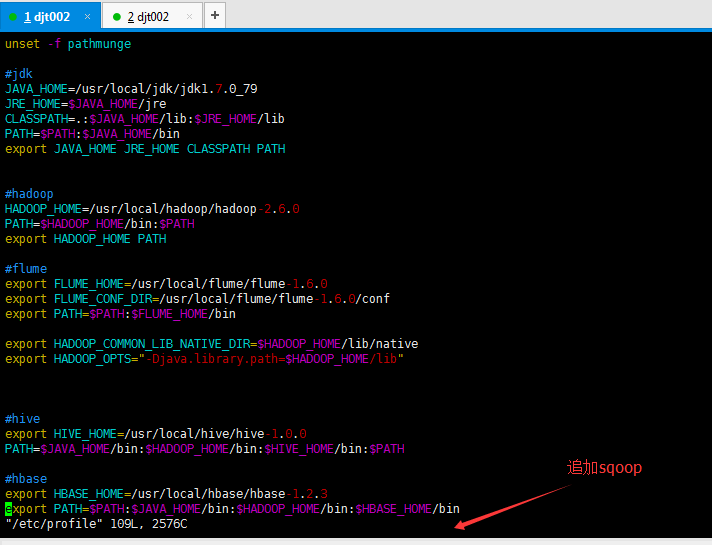Click the '#hadoop' comment line
This screenshot has height=545, width=712.
pyautogui.click(x=29, y=194)
